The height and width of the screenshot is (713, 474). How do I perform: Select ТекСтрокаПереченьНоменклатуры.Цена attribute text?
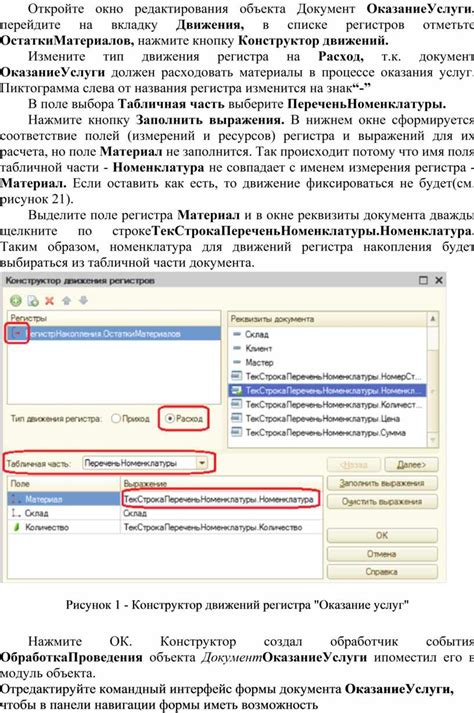[x=323, y=418]
